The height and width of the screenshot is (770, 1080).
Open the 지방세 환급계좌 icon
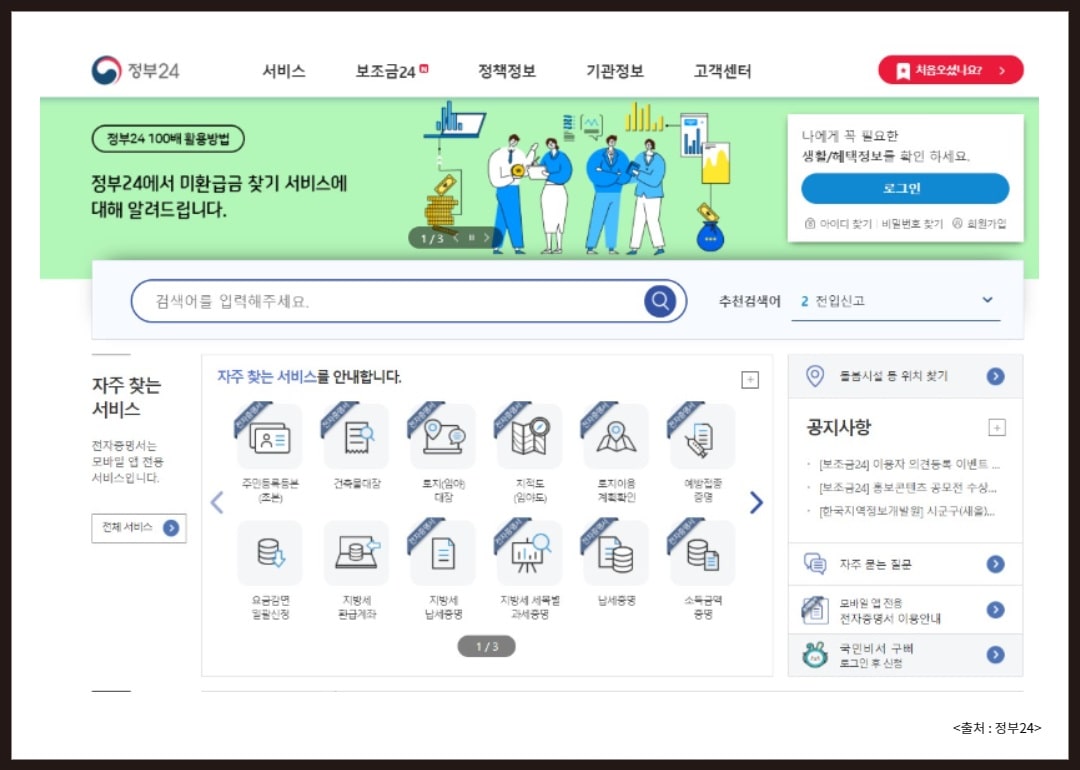point(357,553)
